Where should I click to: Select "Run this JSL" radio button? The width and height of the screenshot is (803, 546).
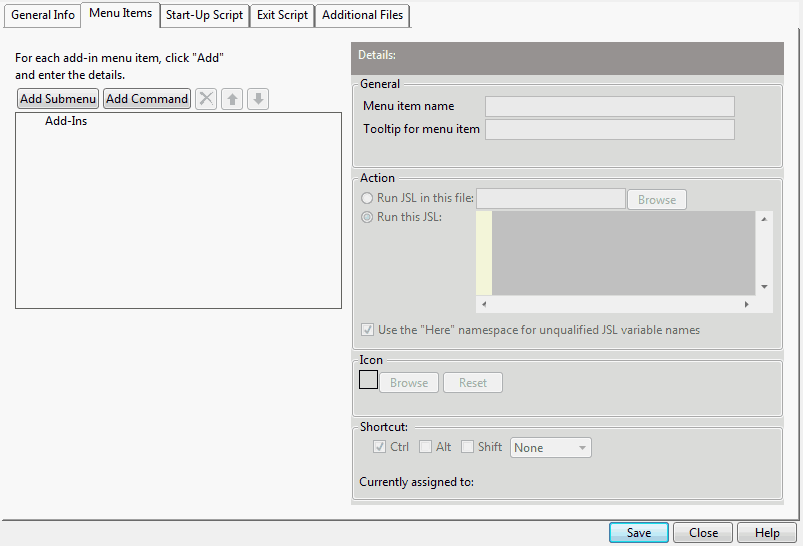coord(368,217)
